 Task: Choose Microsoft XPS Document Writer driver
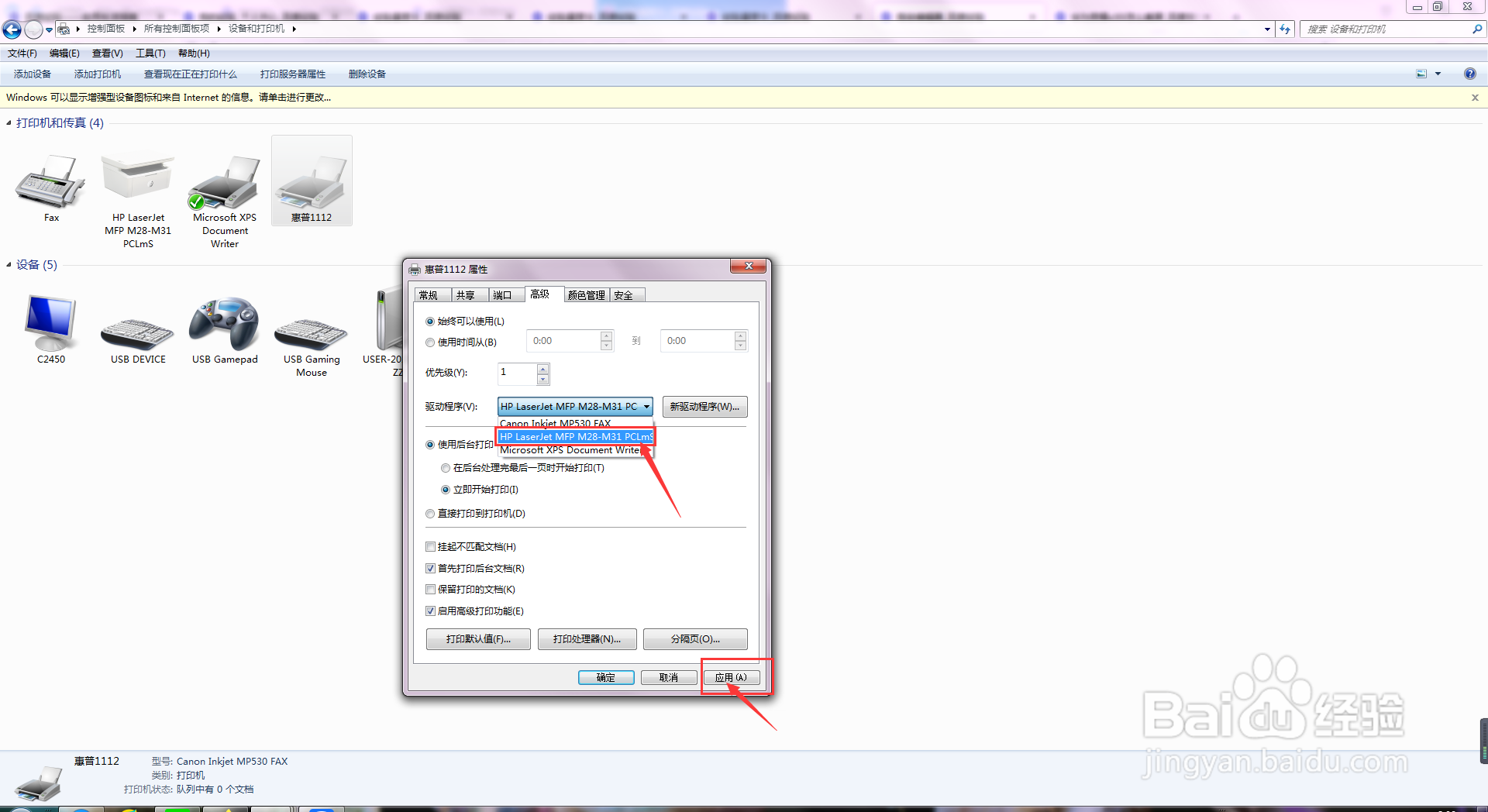575,450
